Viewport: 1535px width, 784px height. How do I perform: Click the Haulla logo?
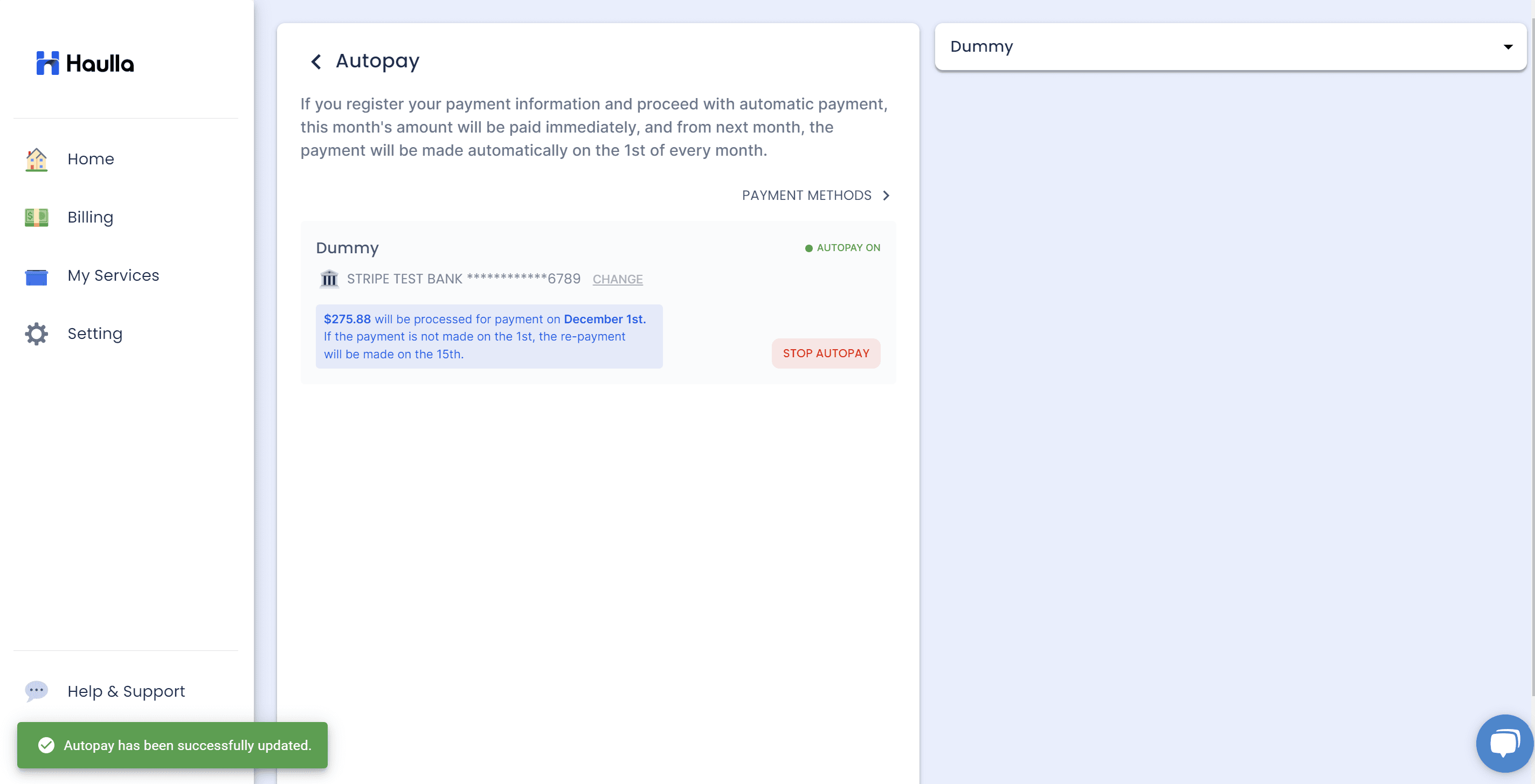pos(85,63)
